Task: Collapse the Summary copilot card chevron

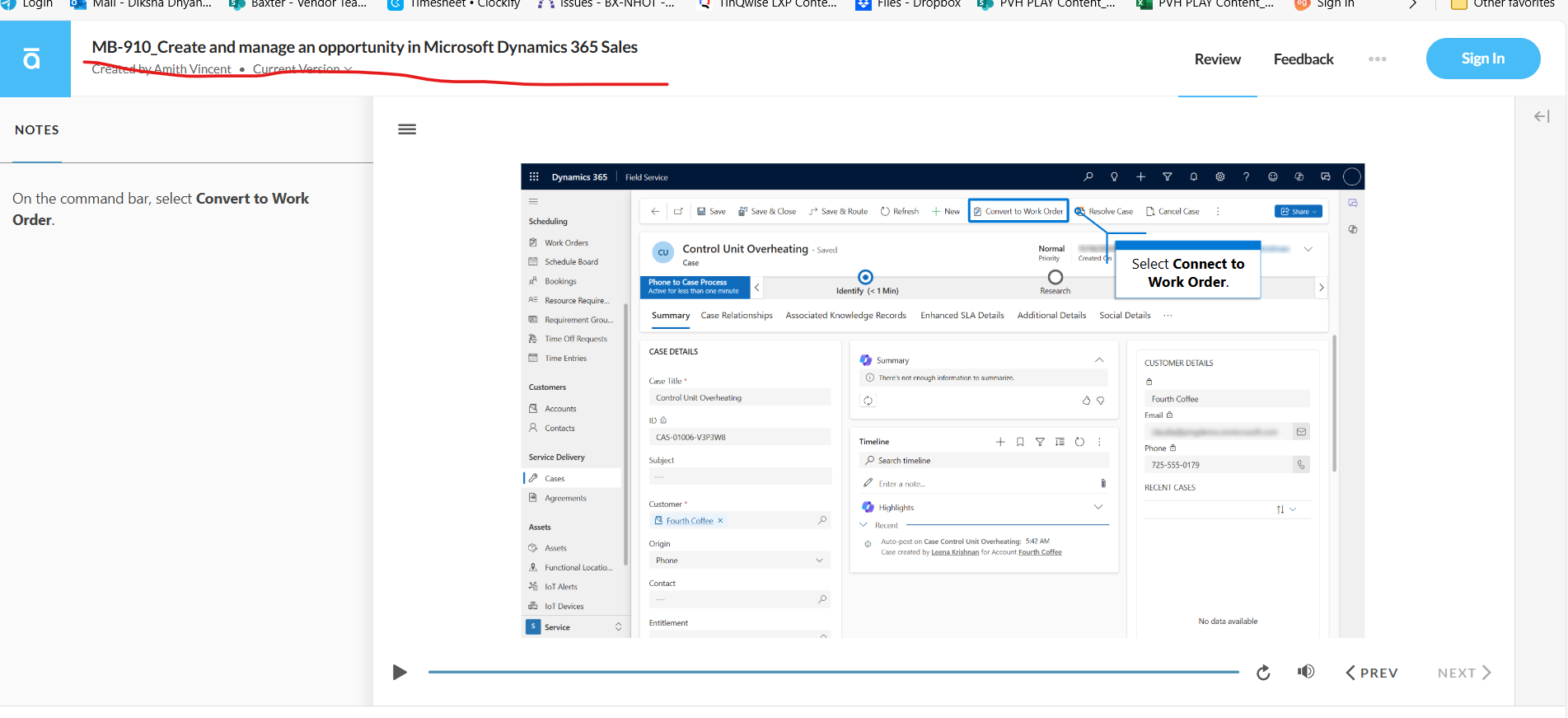Action: (x=1099, y=360)
